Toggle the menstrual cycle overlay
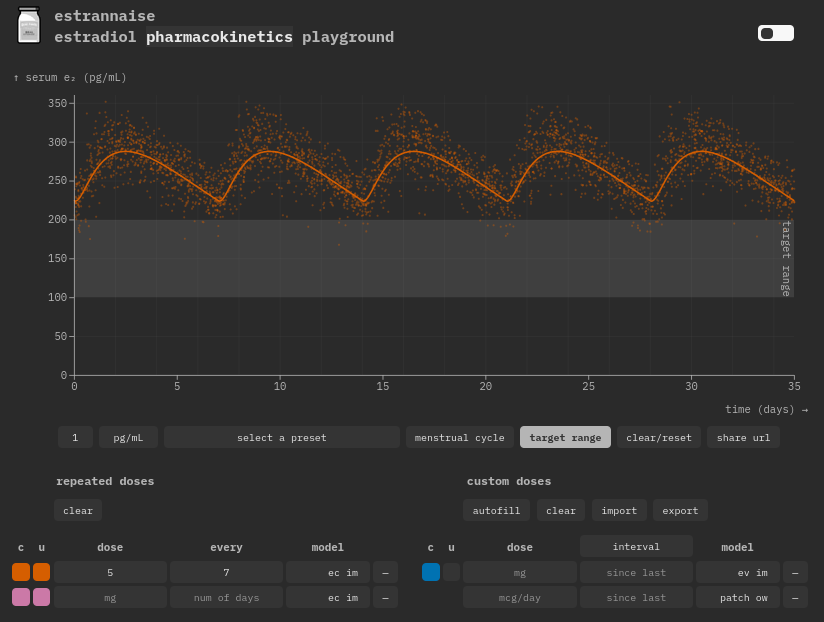Viewport: 824px width, 622px height. (x=459, y=437)
